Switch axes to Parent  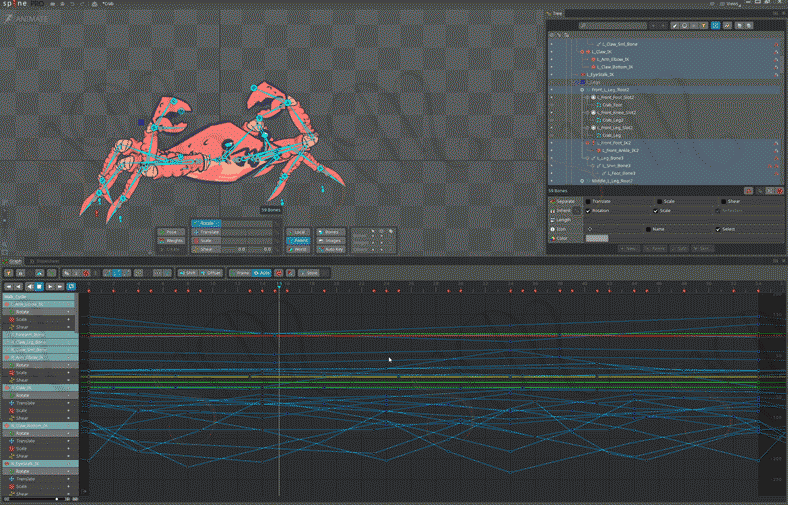pyautogui.click(x=299, y=241)
